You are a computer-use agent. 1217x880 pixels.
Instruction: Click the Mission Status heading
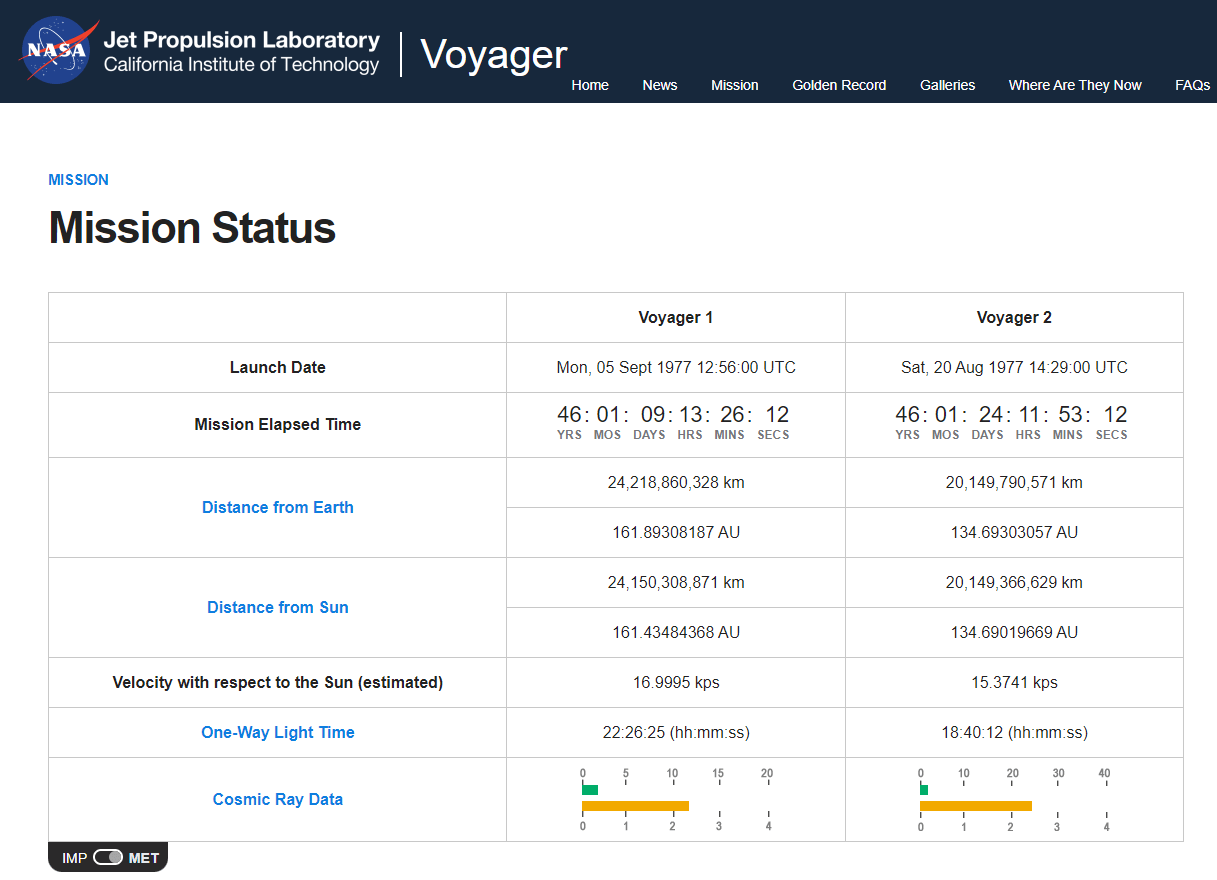(x=192, y=228)
